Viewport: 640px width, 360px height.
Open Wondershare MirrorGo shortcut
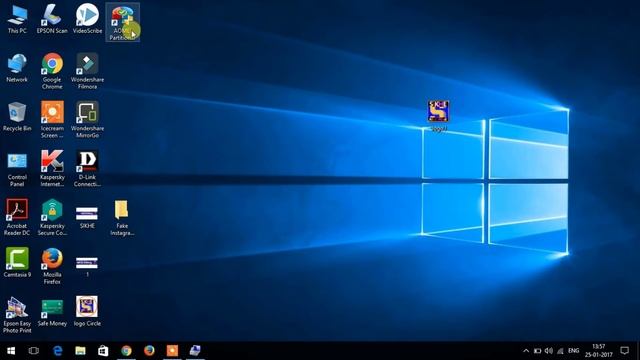pyautogui.click(x=87, y=120)
